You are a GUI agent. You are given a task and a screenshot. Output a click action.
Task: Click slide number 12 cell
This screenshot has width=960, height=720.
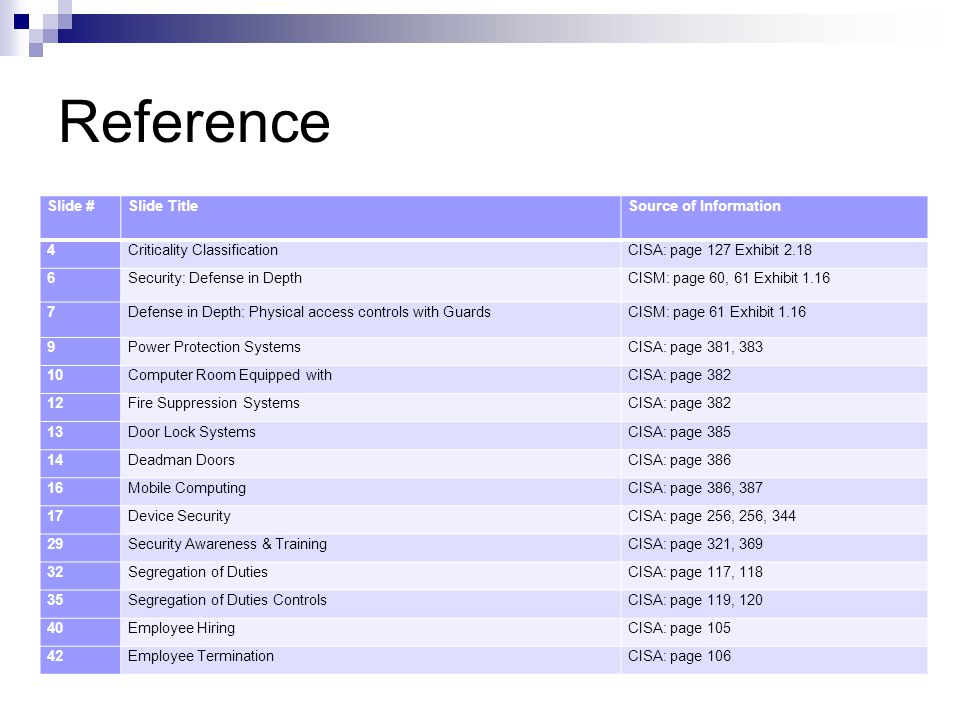80,407
